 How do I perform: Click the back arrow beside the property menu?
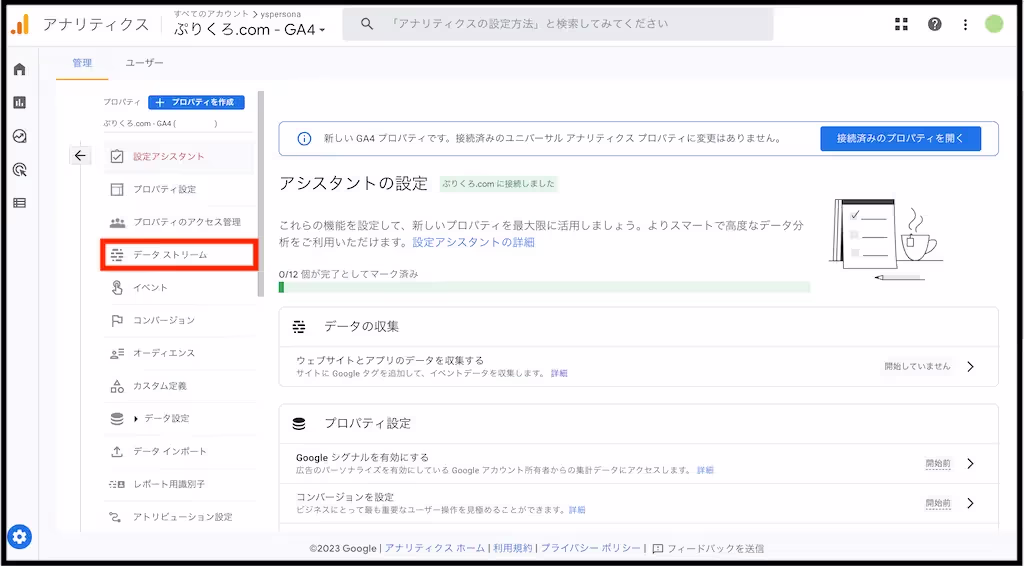click(80, 155)
